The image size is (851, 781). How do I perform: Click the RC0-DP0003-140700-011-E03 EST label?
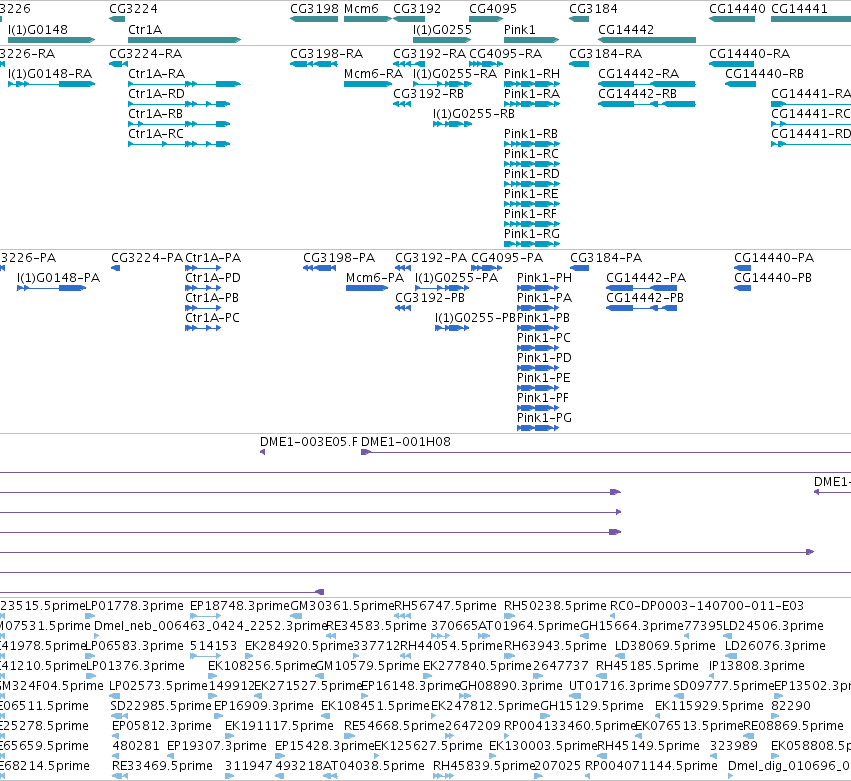[707, 606]
